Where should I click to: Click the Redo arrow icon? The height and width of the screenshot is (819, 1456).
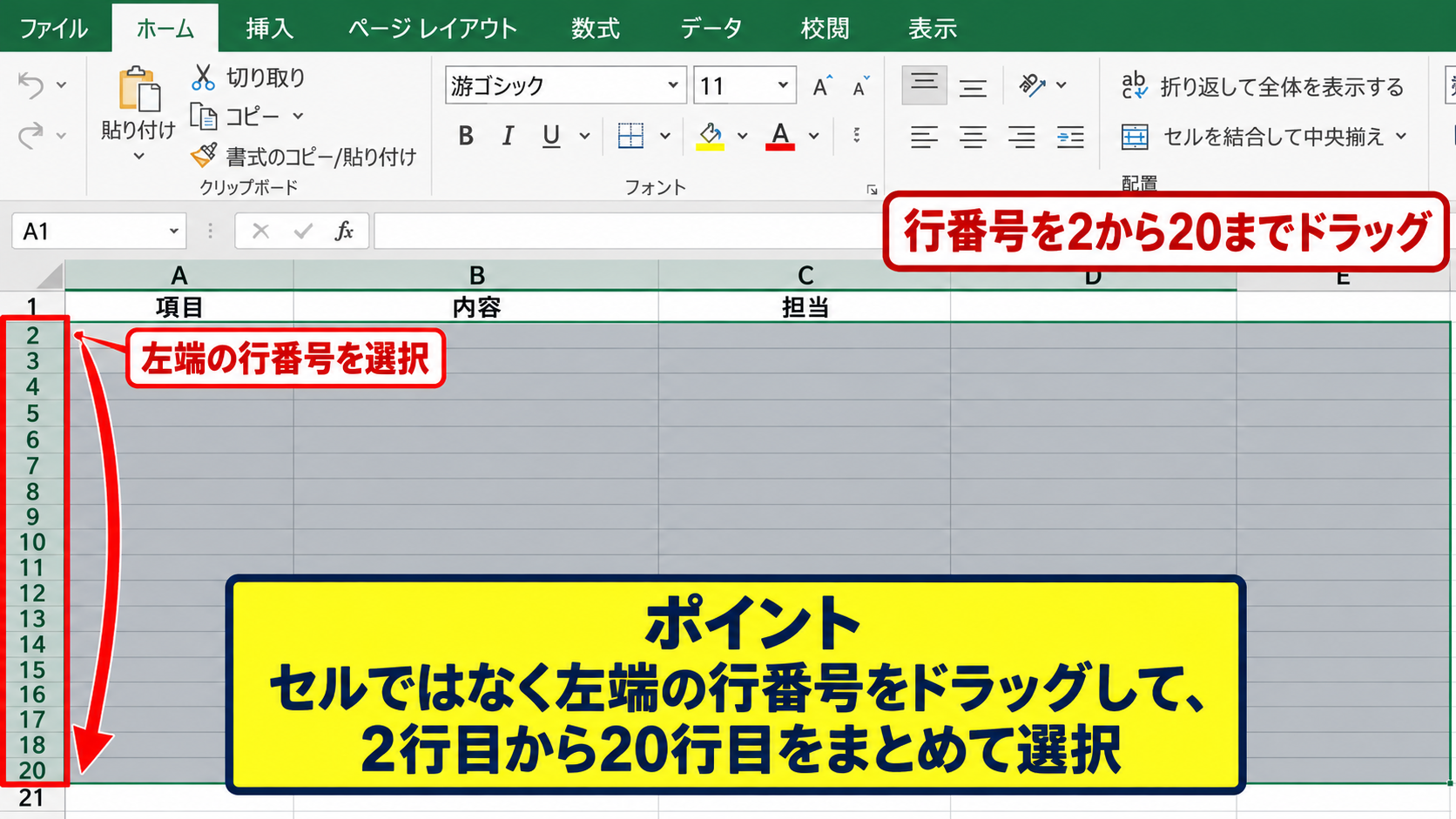pyautogui.click(x=30, y=135)
